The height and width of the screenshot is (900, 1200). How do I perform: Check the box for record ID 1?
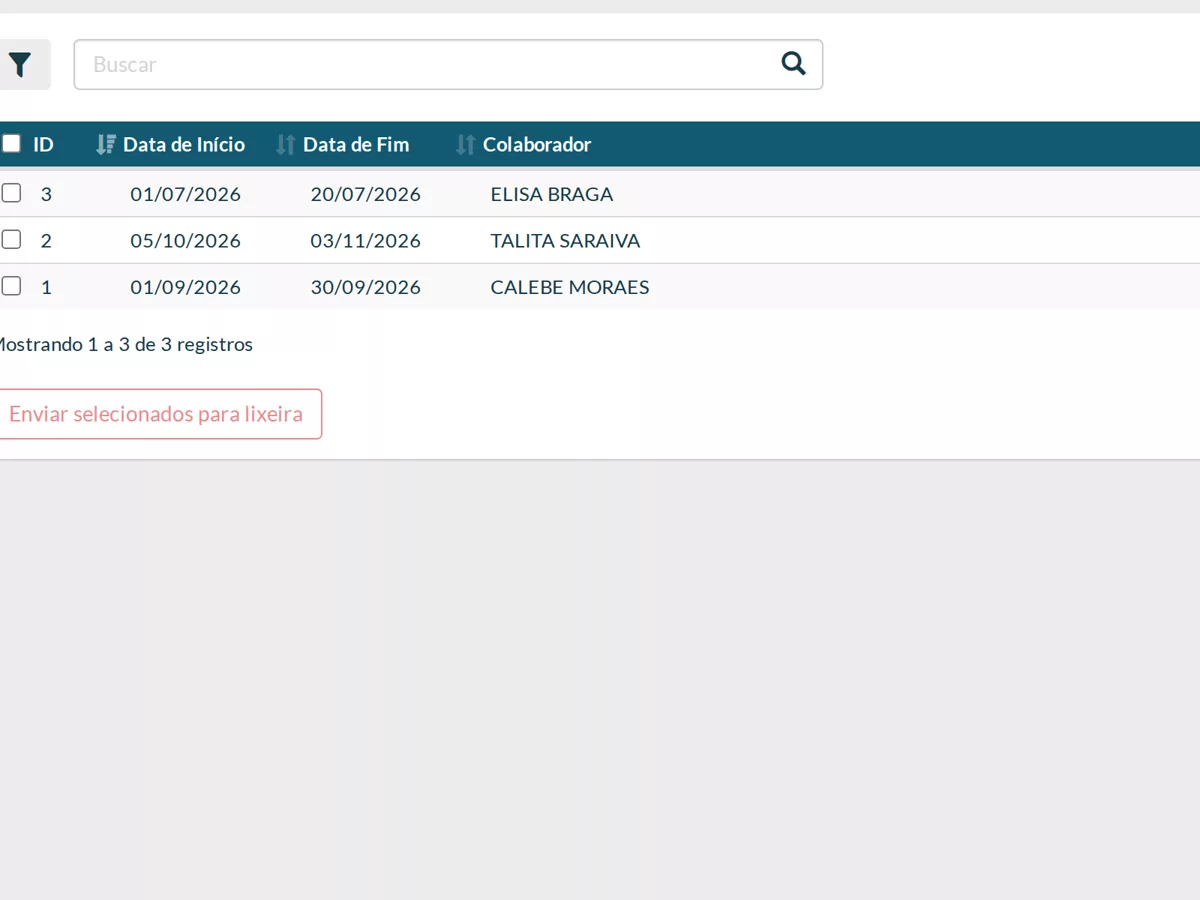coord(11,286)
